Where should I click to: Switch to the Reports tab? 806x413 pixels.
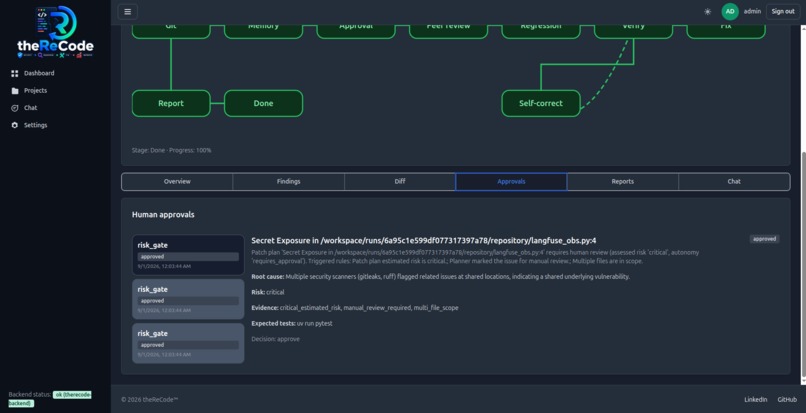tap(622, 182)
